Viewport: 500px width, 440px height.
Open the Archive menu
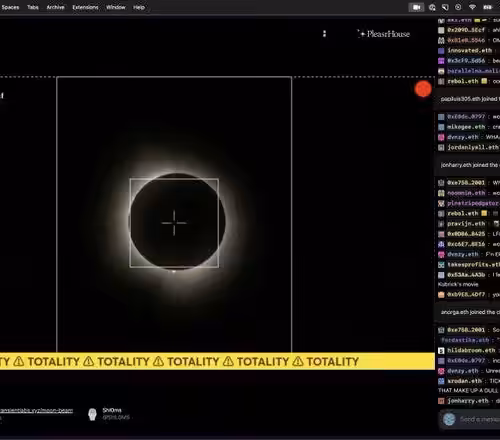click(55, 7)
